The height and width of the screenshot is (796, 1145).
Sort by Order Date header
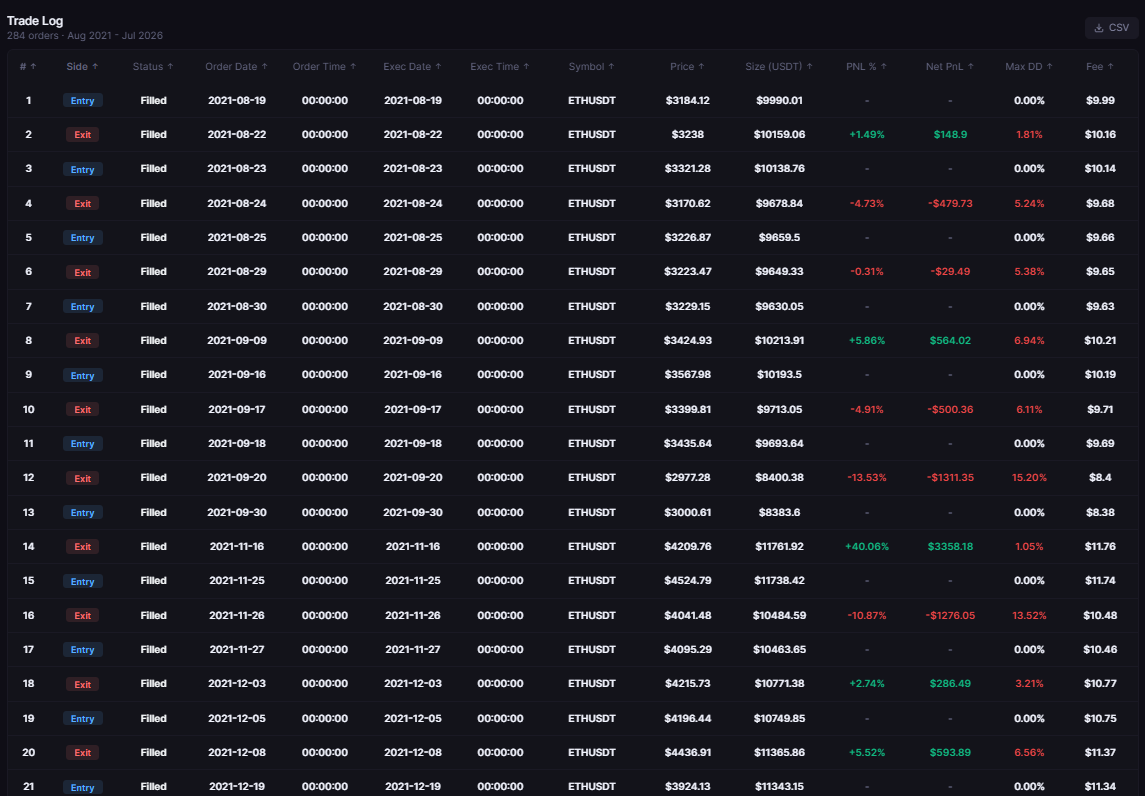(x=236, y=66)
